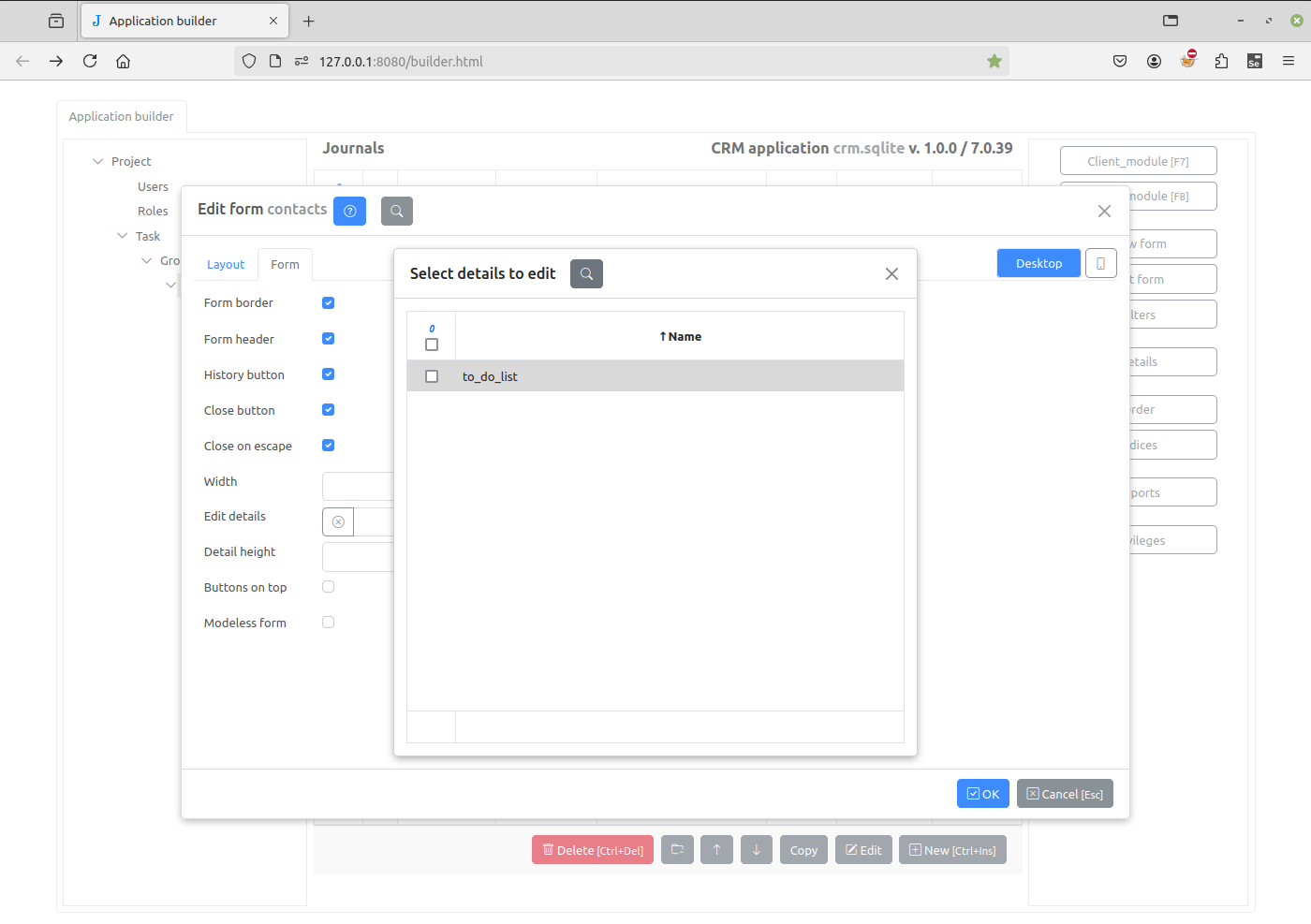Bookmark page using the star icon
The image size is (1311, 924).
point(994,61)
